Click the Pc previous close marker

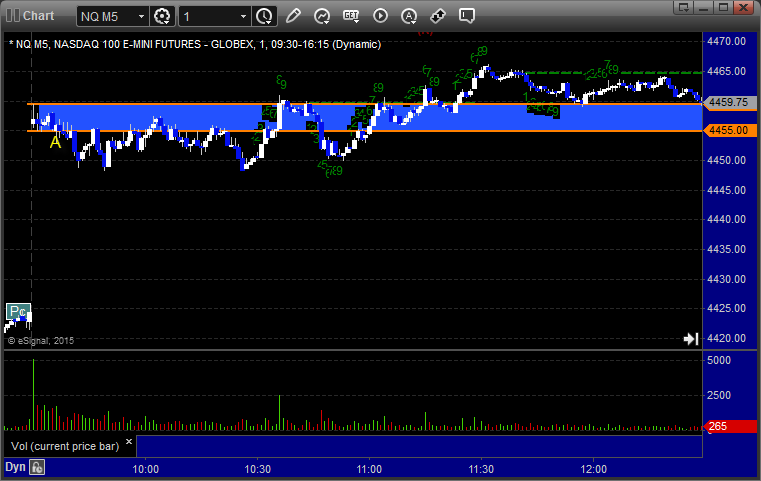18,312
